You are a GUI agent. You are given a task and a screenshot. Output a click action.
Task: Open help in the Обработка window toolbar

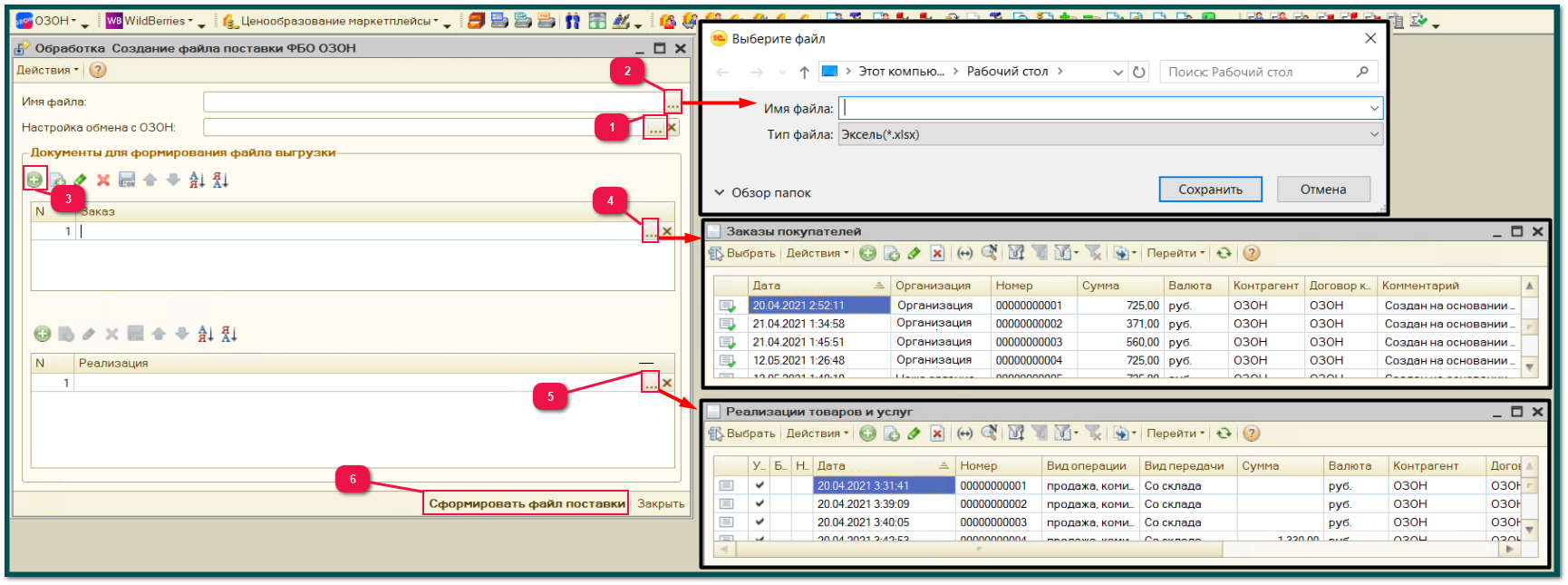coord(98,70)
